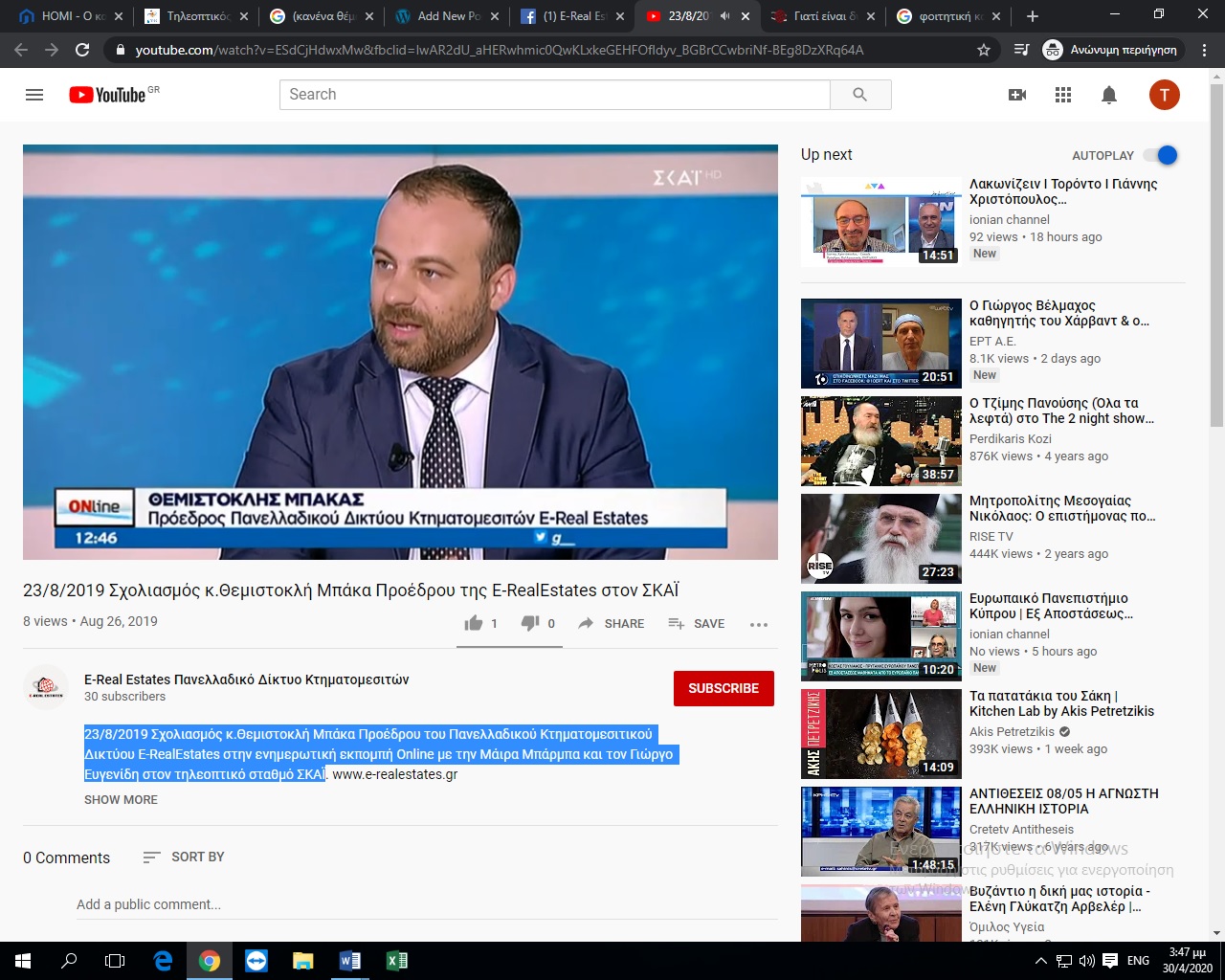
Task: Change the ENG keyboard language indicator
Action: click(x=1138, y=961)
